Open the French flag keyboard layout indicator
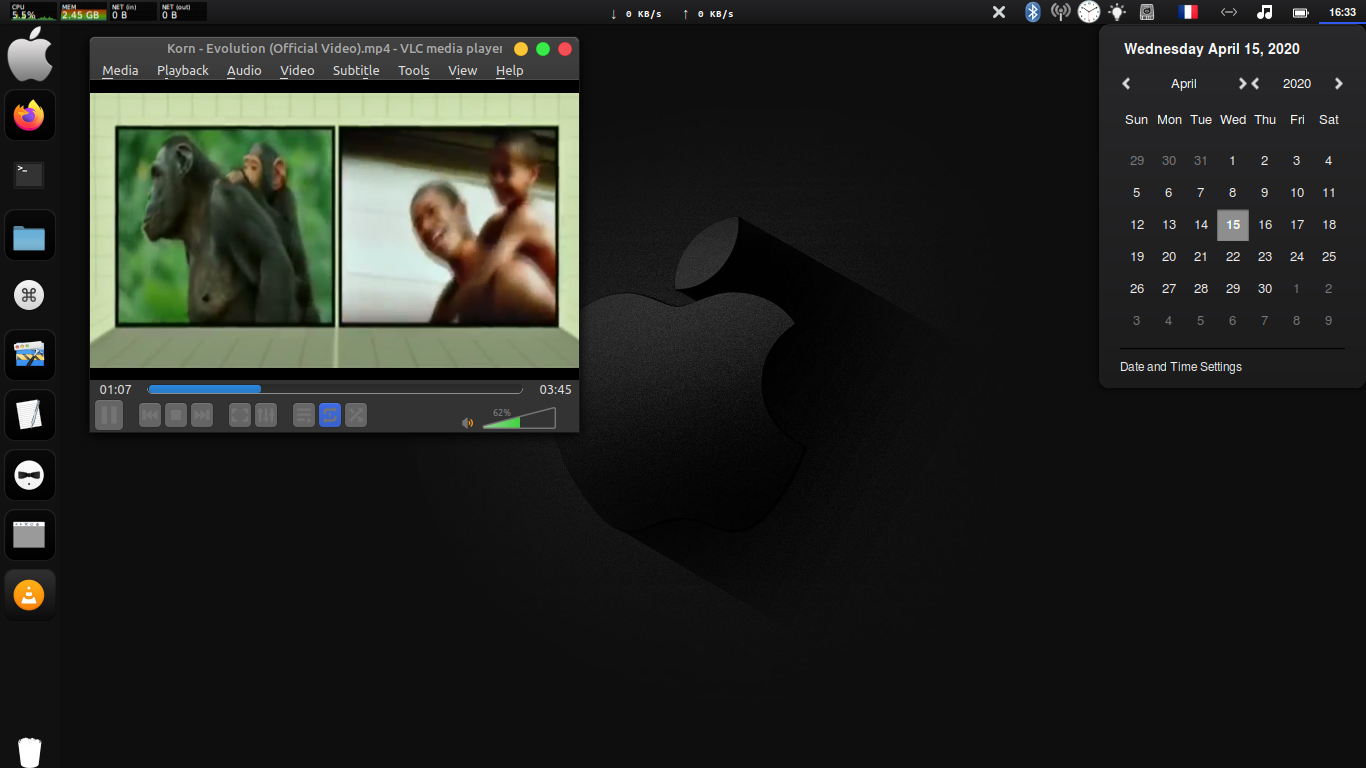1366x768 pixels. coord(1188,12)
